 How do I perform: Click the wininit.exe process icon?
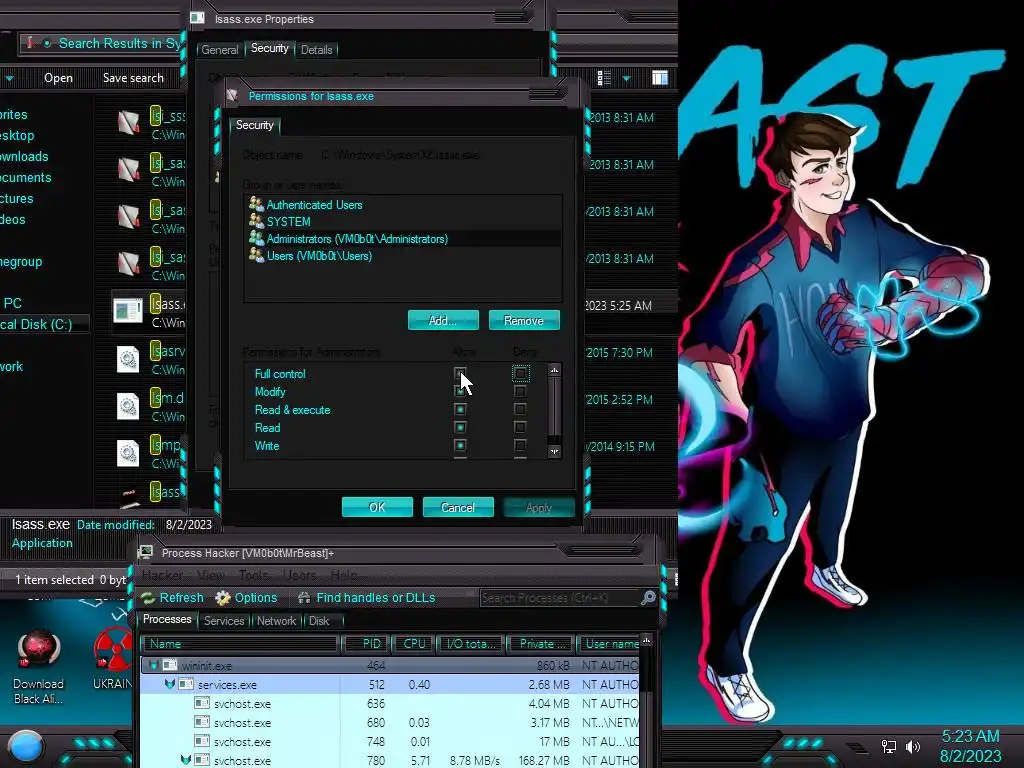(170, 665)
